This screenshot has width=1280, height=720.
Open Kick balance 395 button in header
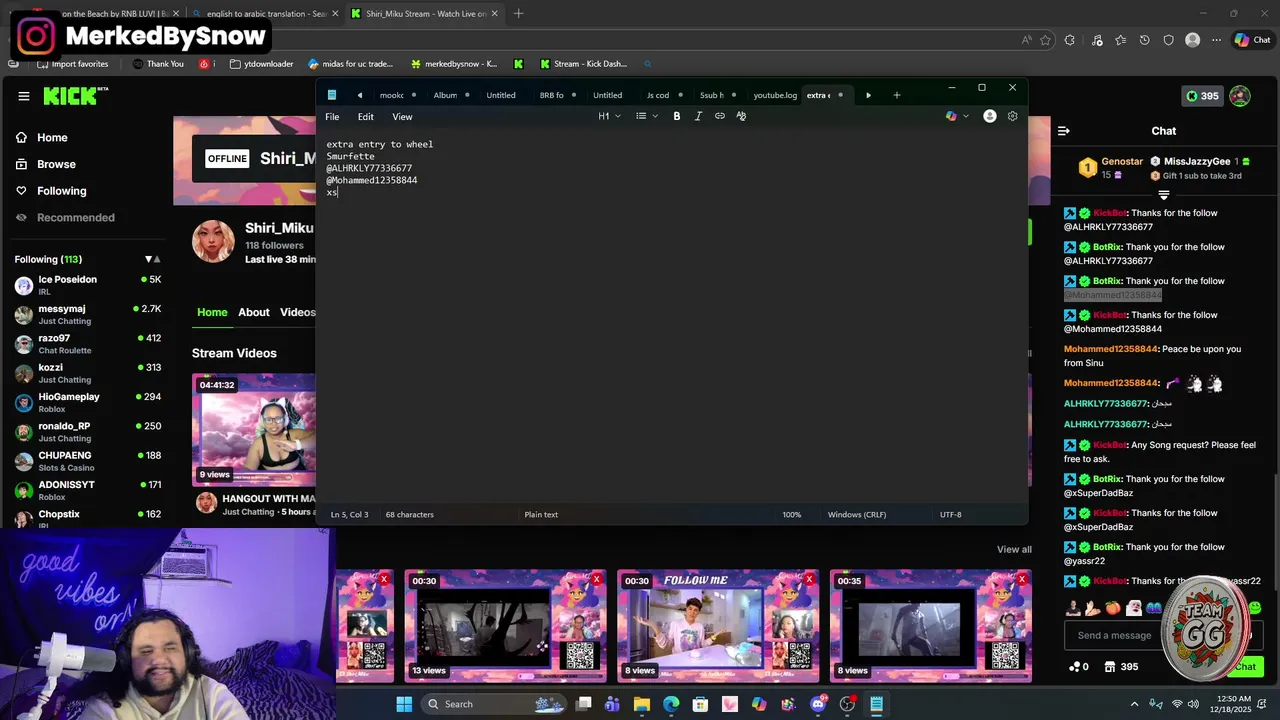point(1201,96)
